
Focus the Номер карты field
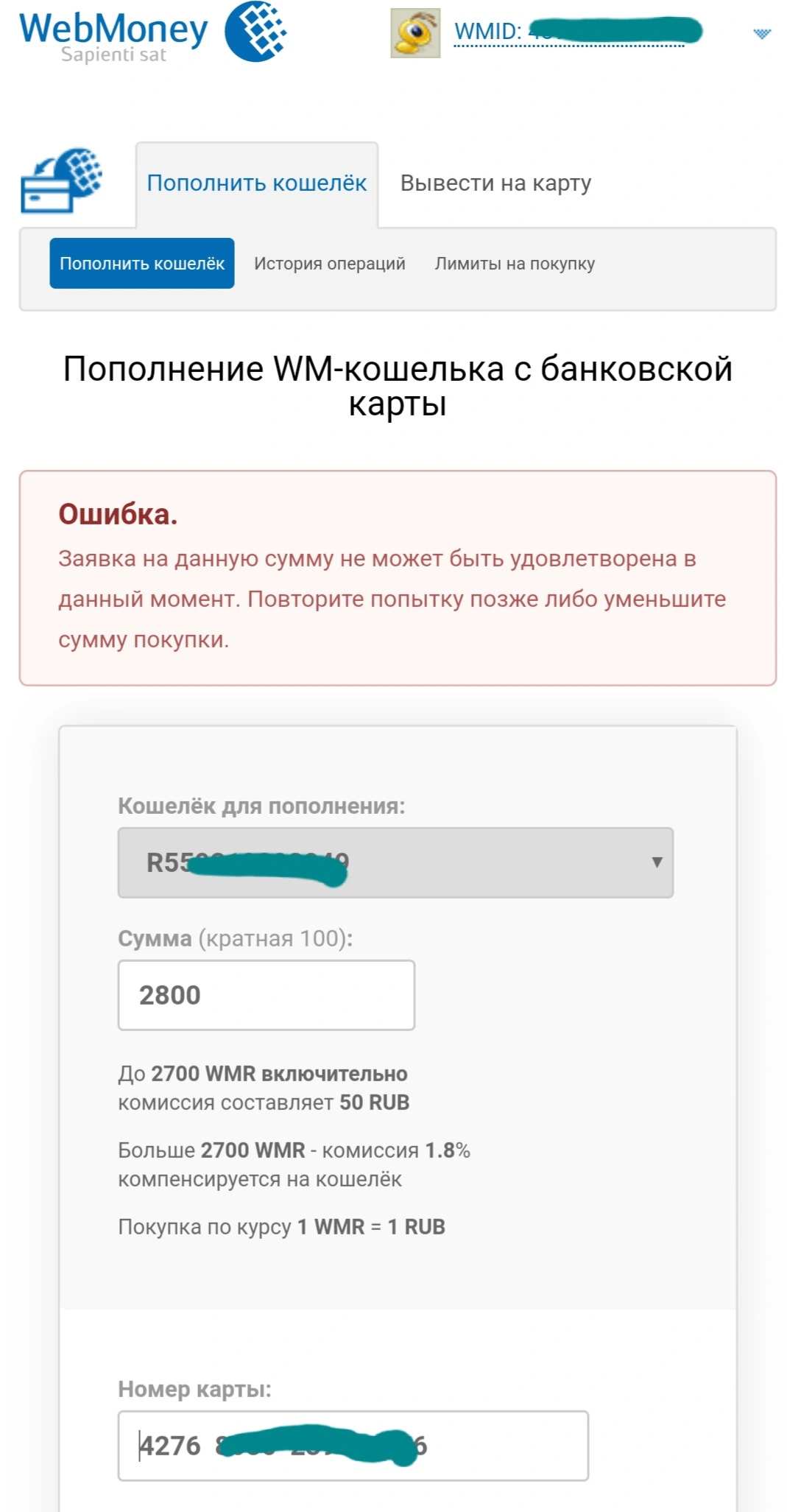[x=353, y=1446]
